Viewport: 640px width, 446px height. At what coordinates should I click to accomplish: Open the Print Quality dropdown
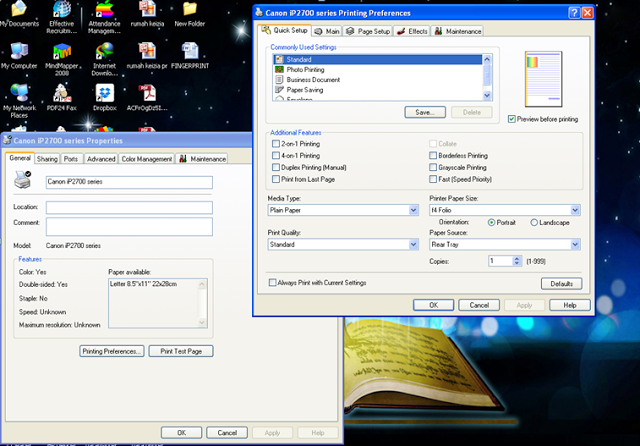(413, 244)
